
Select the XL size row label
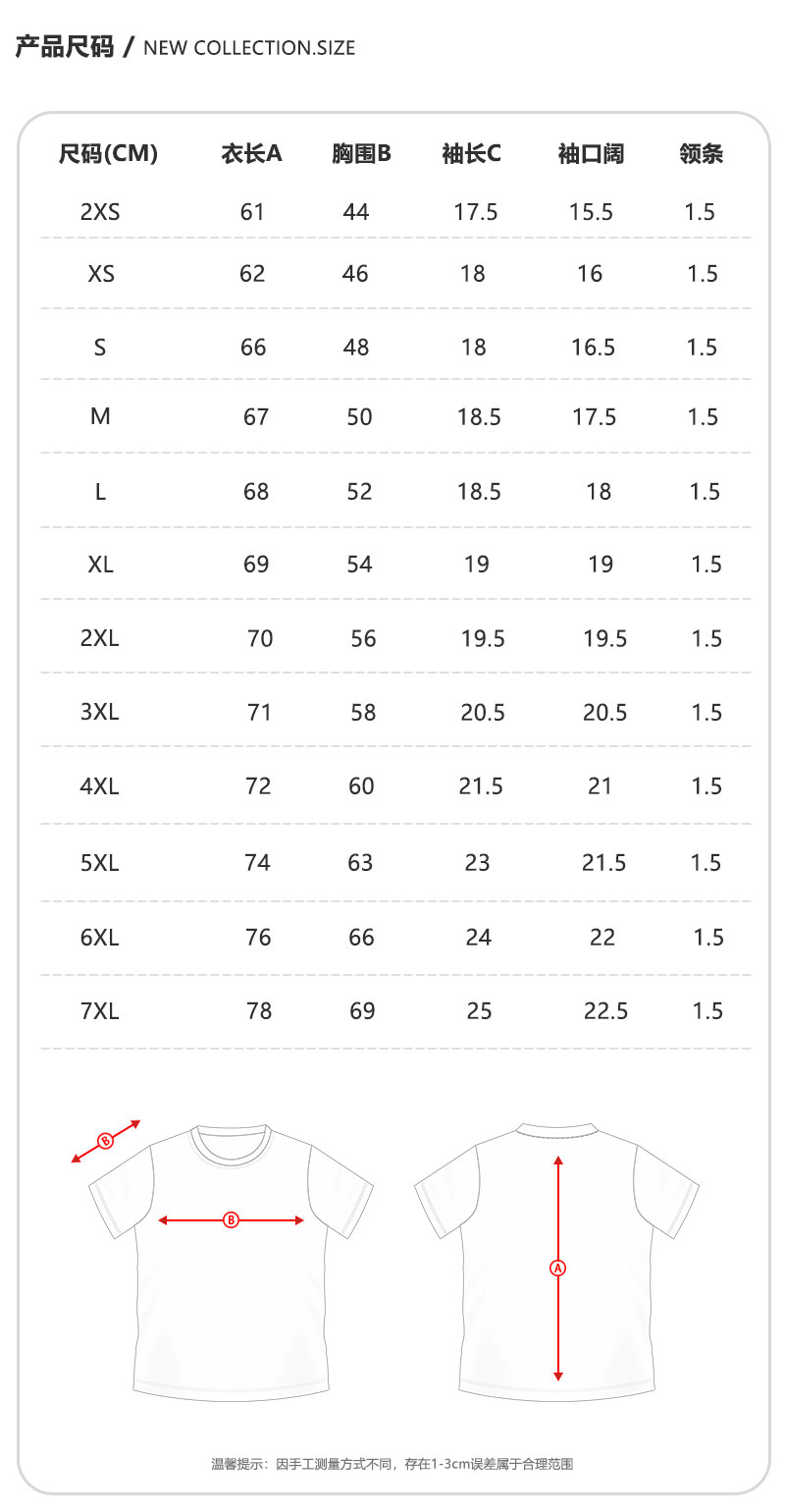pyautogui.click(x=100, y=564)
